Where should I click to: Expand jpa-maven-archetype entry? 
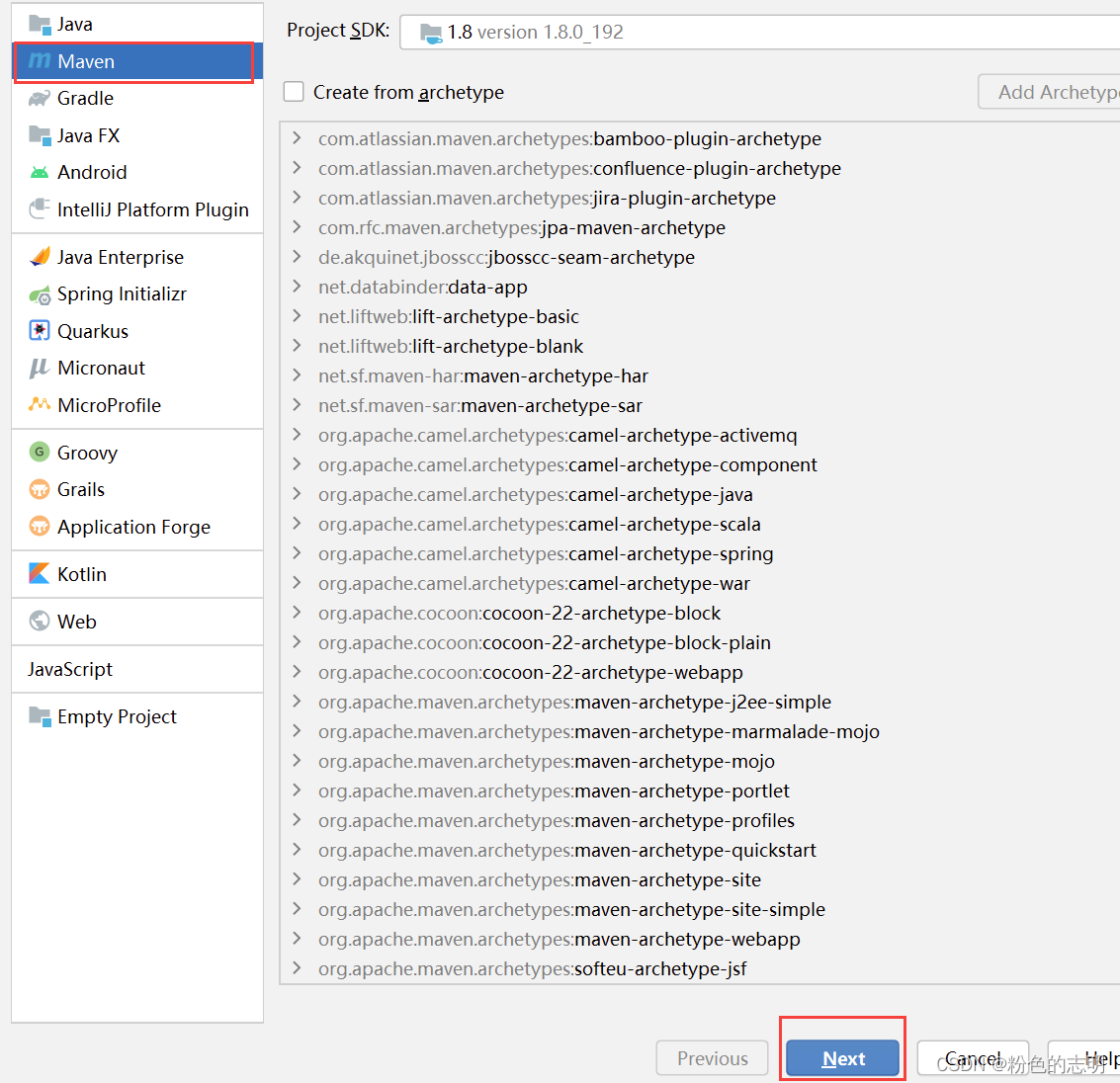tap(297, 227)
